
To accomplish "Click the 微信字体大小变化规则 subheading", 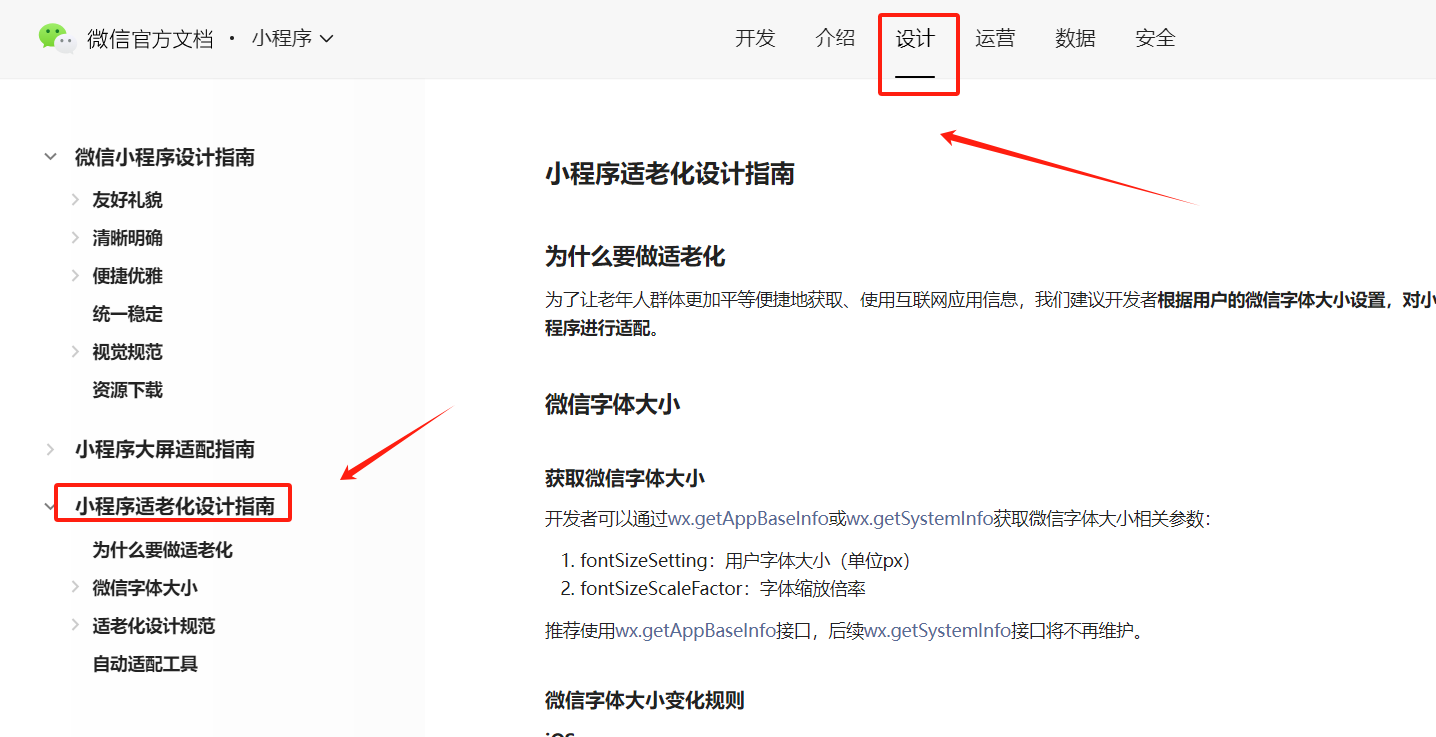I will click(x=645, y=700).
